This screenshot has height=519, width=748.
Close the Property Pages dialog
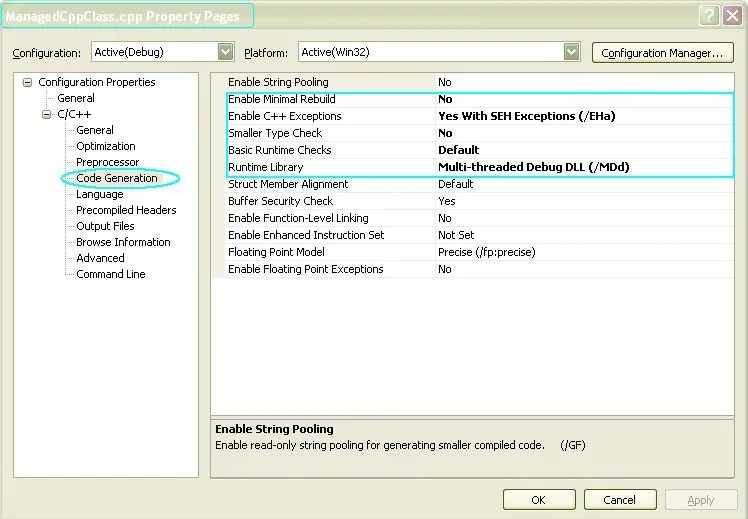point(732,16)
